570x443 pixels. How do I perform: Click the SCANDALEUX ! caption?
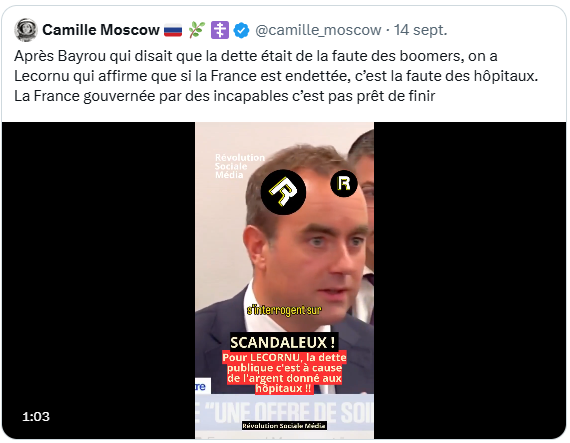282,342
